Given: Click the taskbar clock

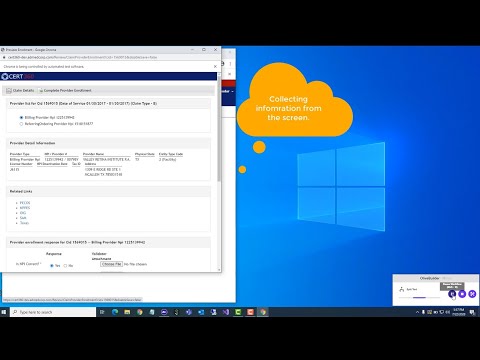Looking at the screenshot, I should 459,312.
